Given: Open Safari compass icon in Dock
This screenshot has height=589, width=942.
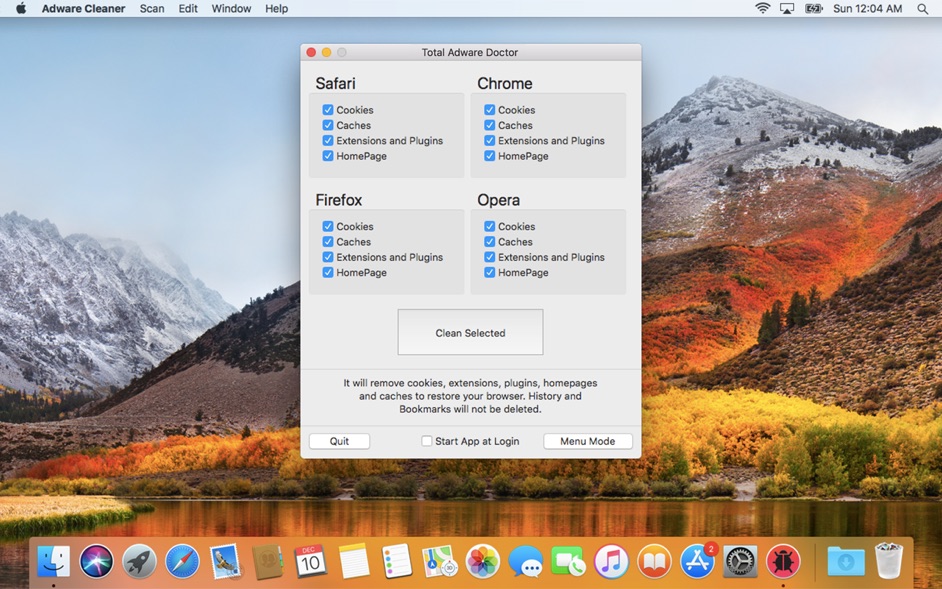Looking at the screenshot, I should 182,561.
